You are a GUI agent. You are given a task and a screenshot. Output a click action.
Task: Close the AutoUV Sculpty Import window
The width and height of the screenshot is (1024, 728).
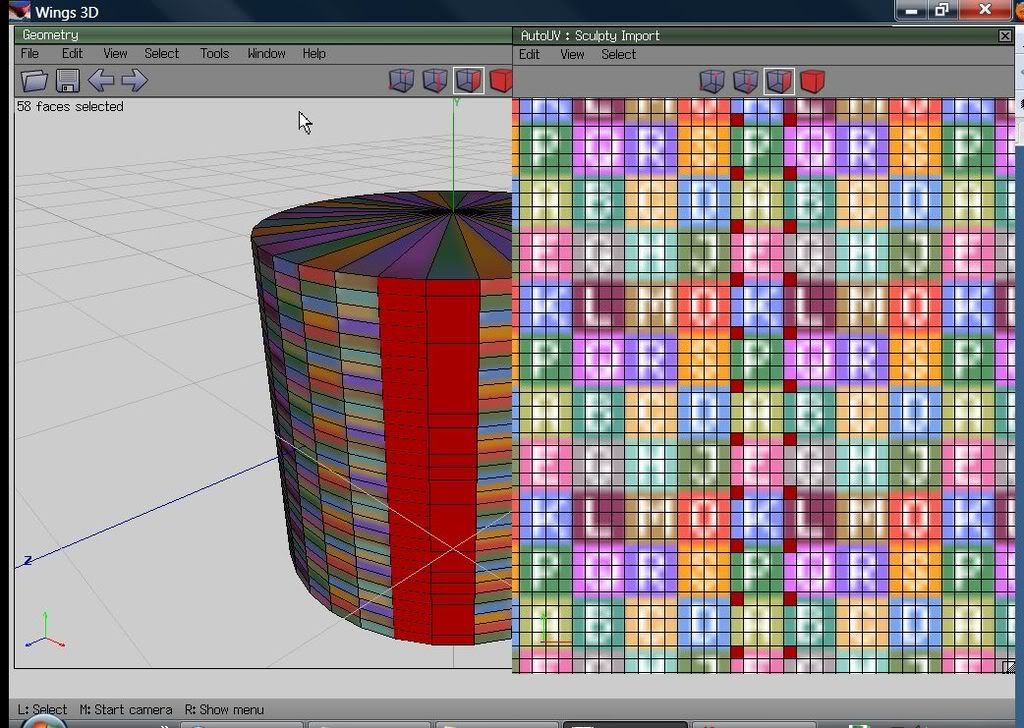click(1005, 36)
